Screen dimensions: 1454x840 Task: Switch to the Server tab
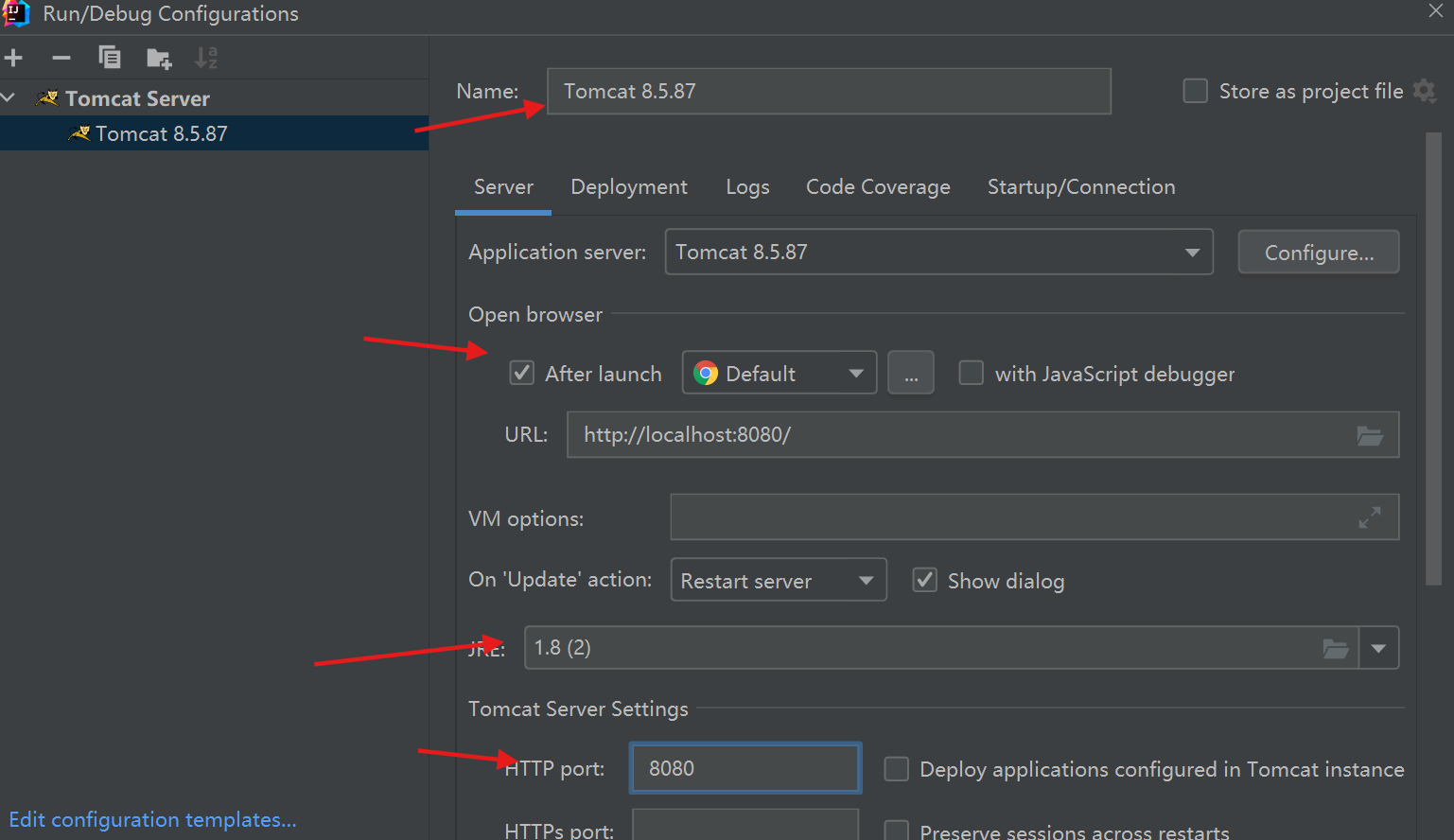click(x=503, y=186)
